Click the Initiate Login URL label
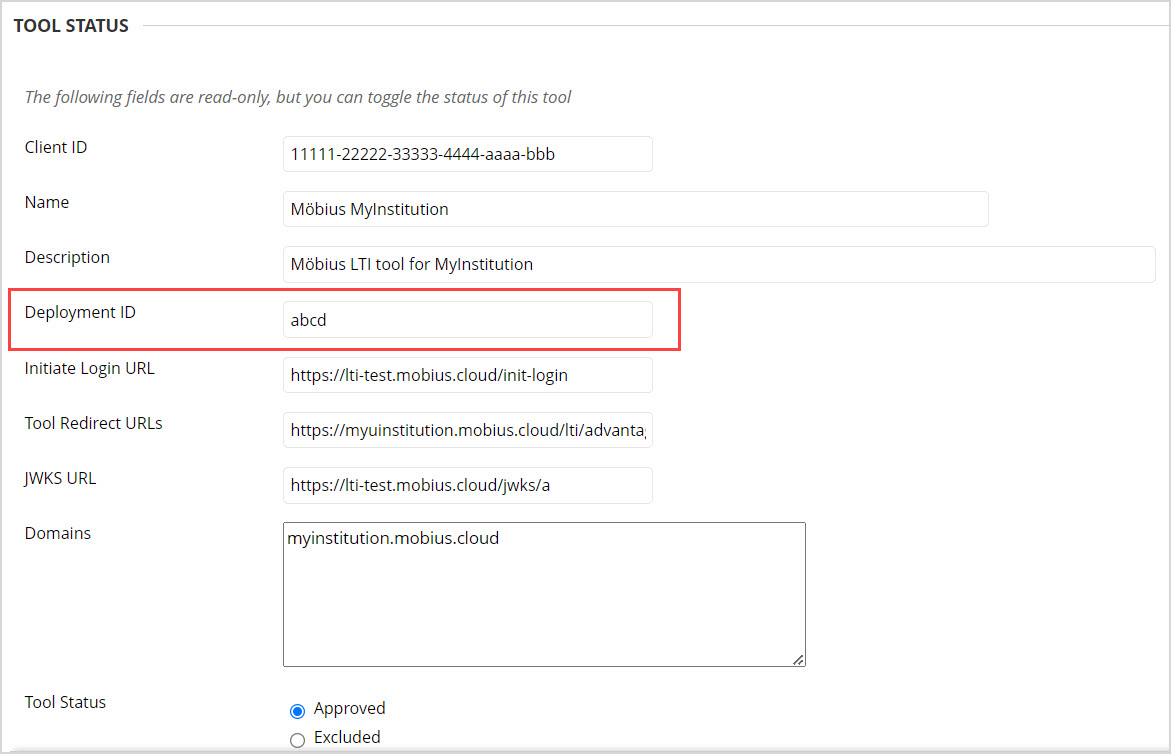This screenshot has width=1171, height=754. coord(90,368)
